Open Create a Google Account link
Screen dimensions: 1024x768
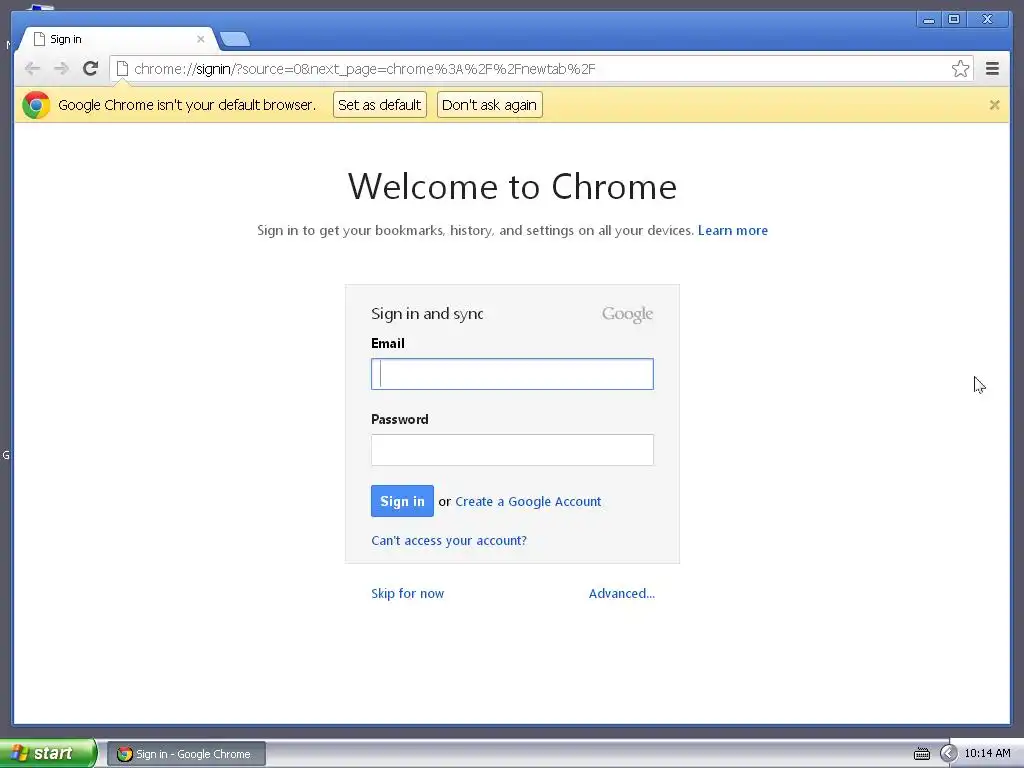[528, 502]
